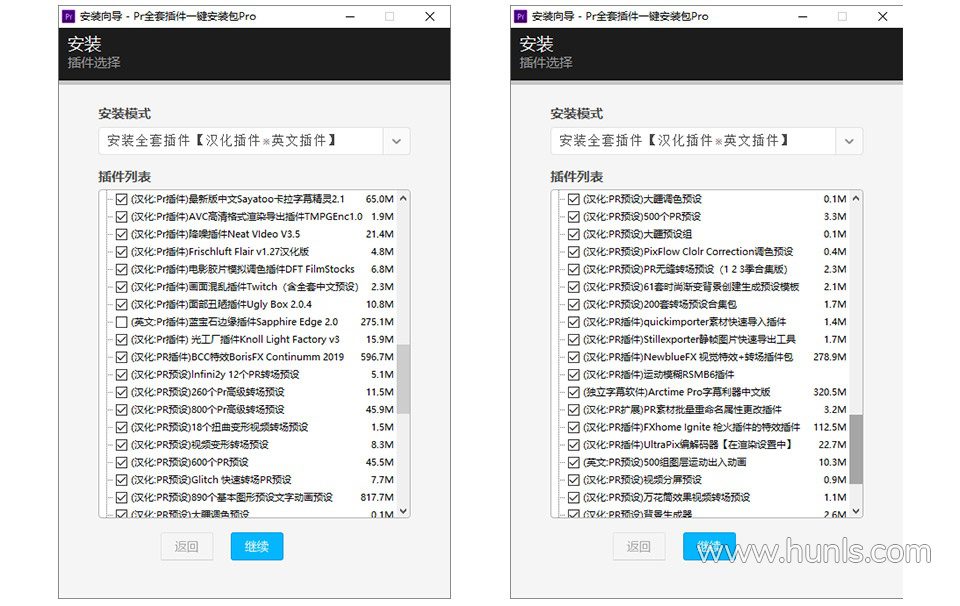Uncheck the 面部丑陋插件Ugly Box 2.0.4 checkbox

coord(121,304)
